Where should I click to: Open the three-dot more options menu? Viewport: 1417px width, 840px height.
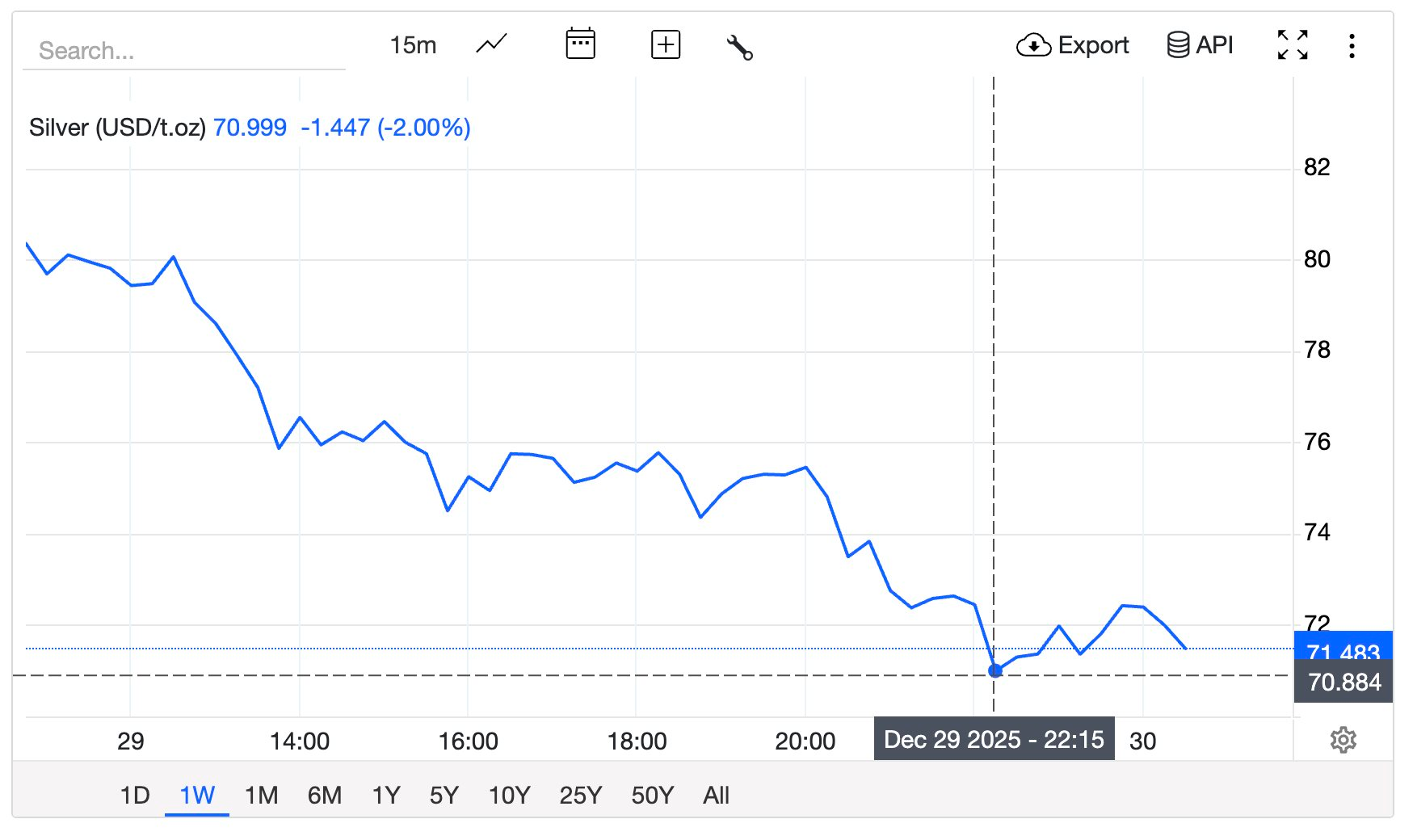click(1352, 46)
